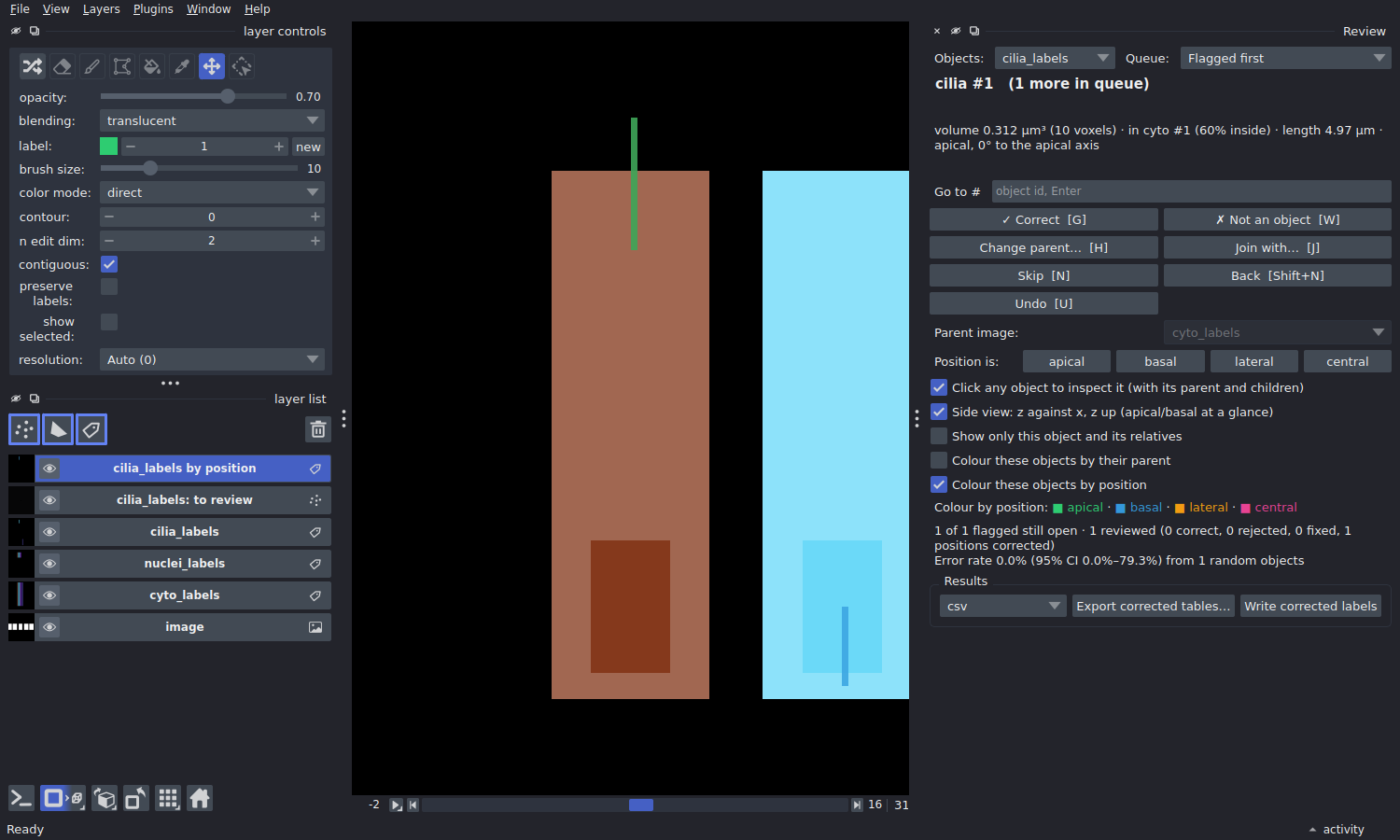Open the console terminal icon

pyautogui.click(x=21, y=798)
